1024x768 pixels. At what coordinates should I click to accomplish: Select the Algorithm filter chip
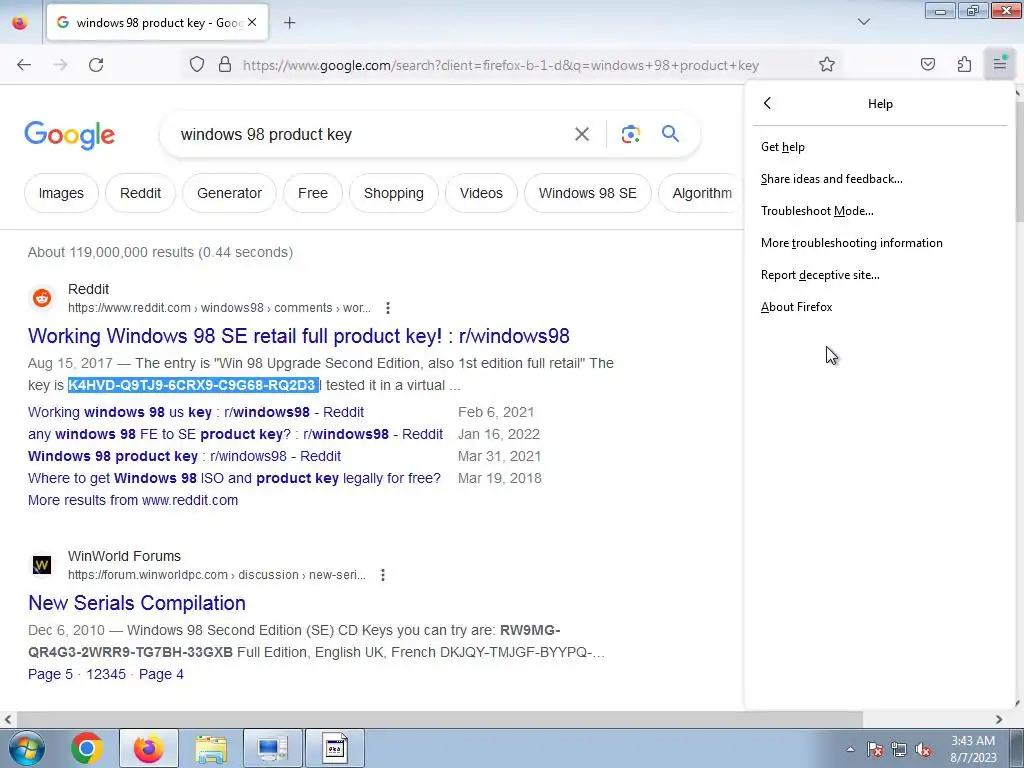pyautogui.click(x=702, y=193)
